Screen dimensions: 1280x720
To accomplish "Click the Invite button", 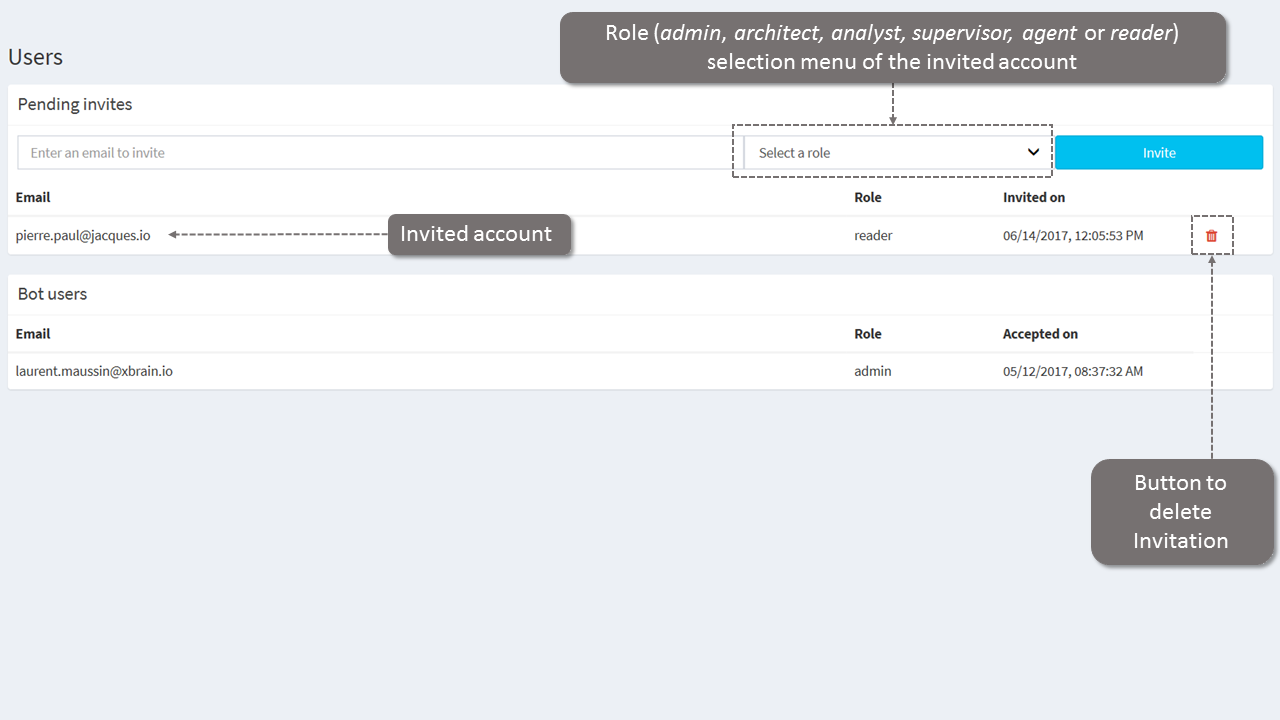I will (x=1159, y=152).
